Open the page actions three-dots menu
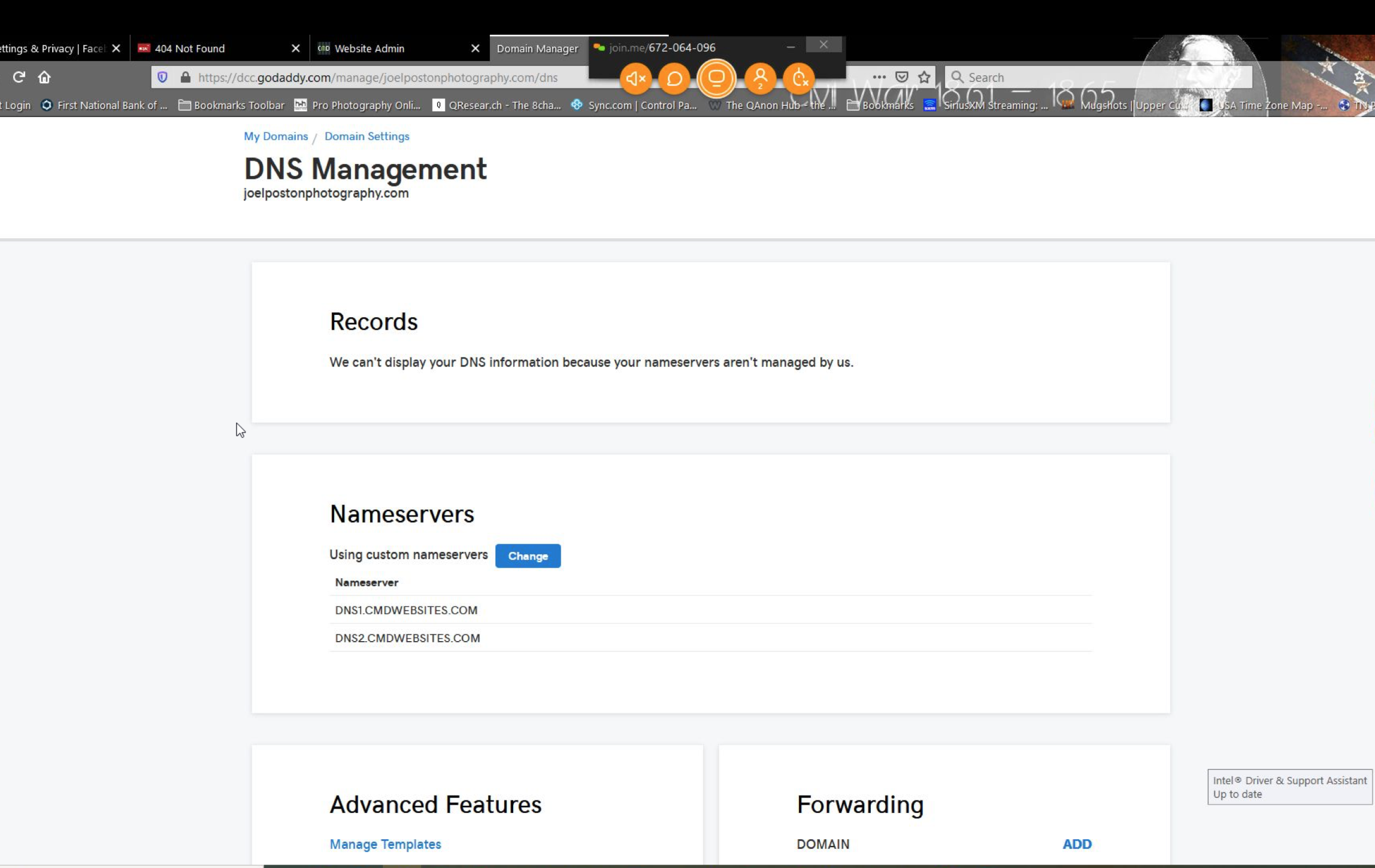 pos(879,77)
